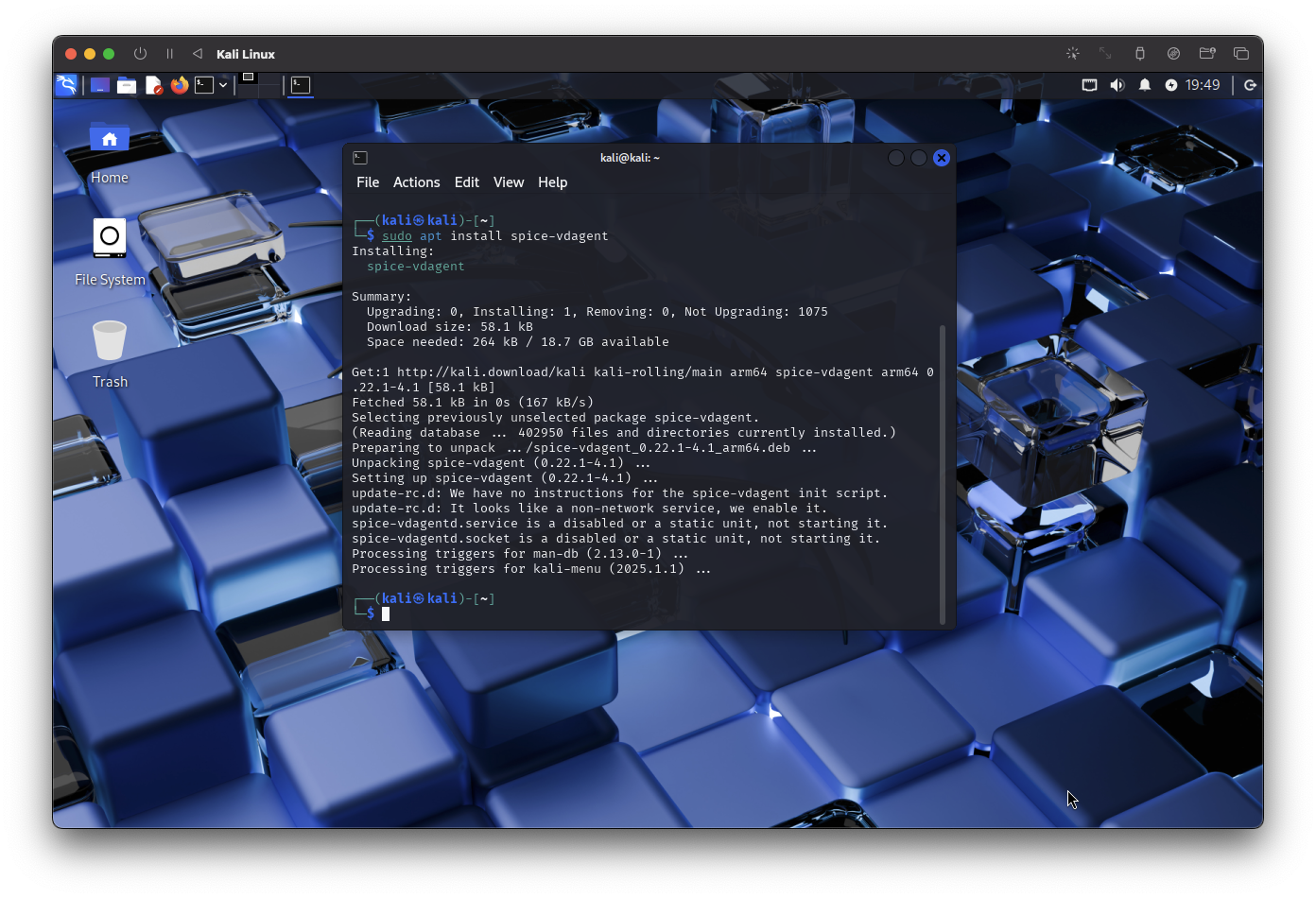Open the notifications bell icon
Image resolution: width=1316 pixels, height=898 pixels.
coord(1145,85)
